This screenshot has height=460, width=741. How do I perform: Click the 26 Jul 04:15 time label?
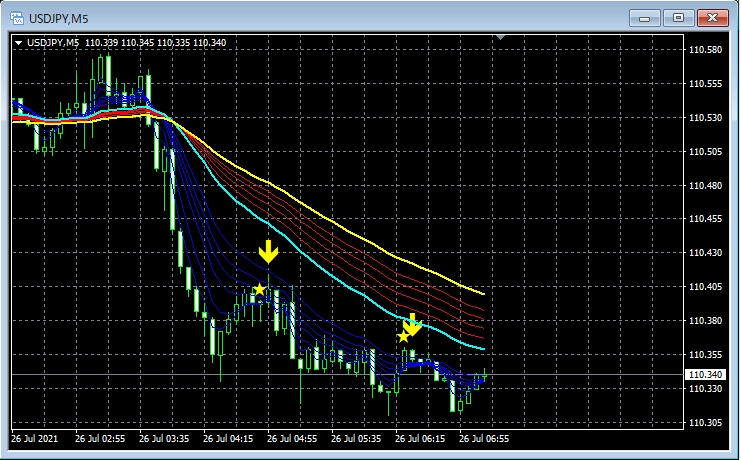click(x=228, y=439)
